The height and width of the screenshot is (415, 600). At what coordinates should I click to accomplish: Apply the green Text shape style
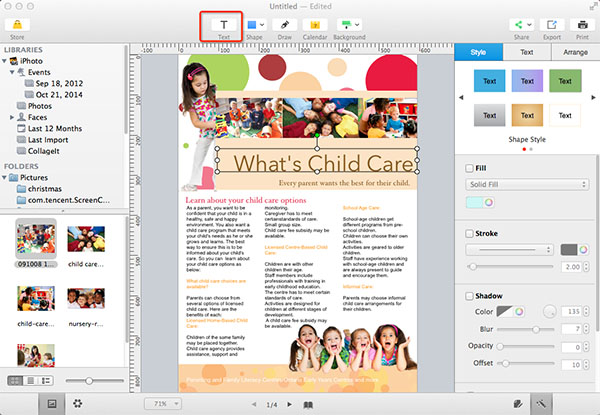click(565, 81)
